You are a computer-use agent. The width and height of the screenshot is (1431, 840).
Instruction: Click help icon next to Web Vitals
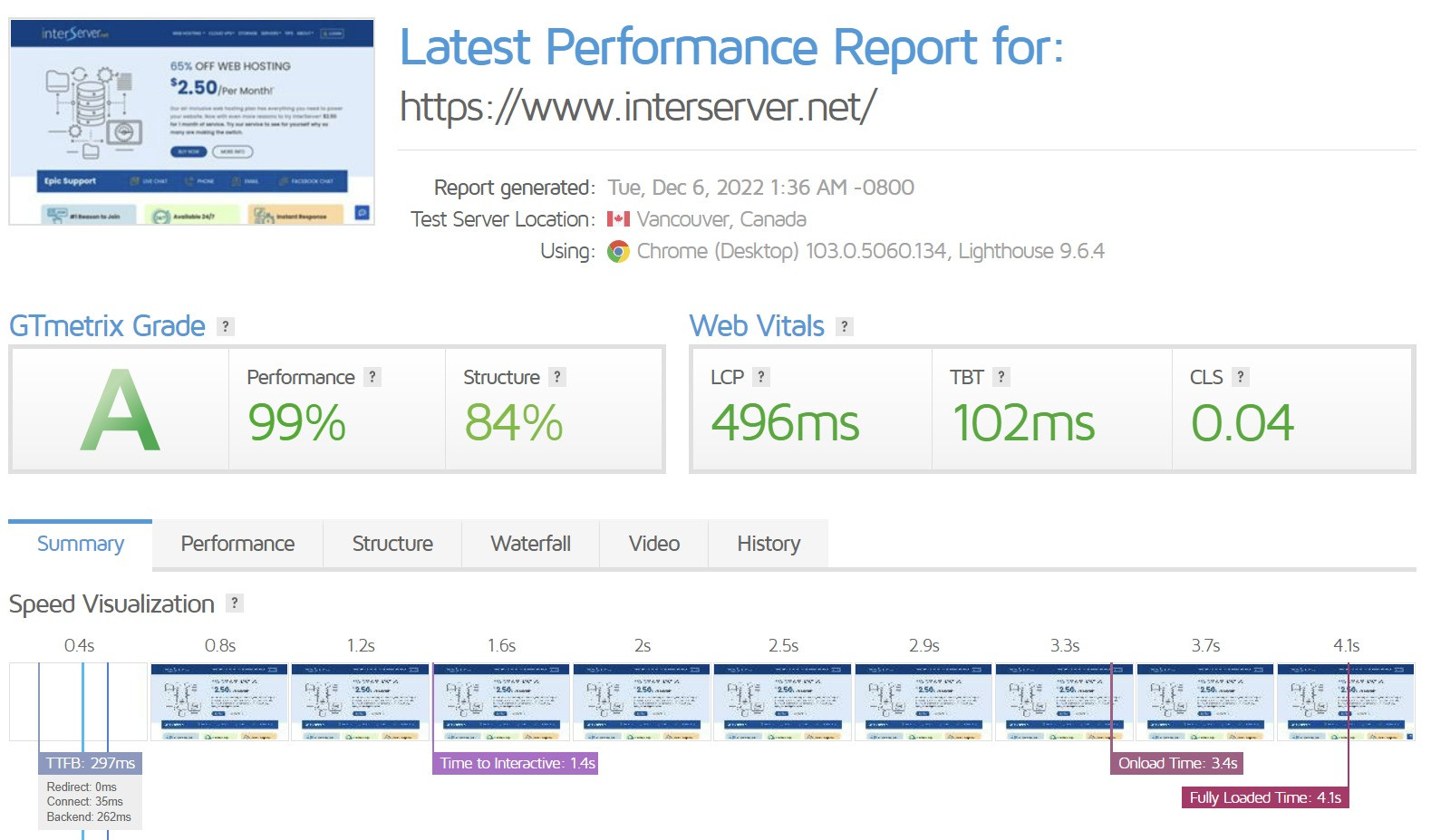pos(845,326)
